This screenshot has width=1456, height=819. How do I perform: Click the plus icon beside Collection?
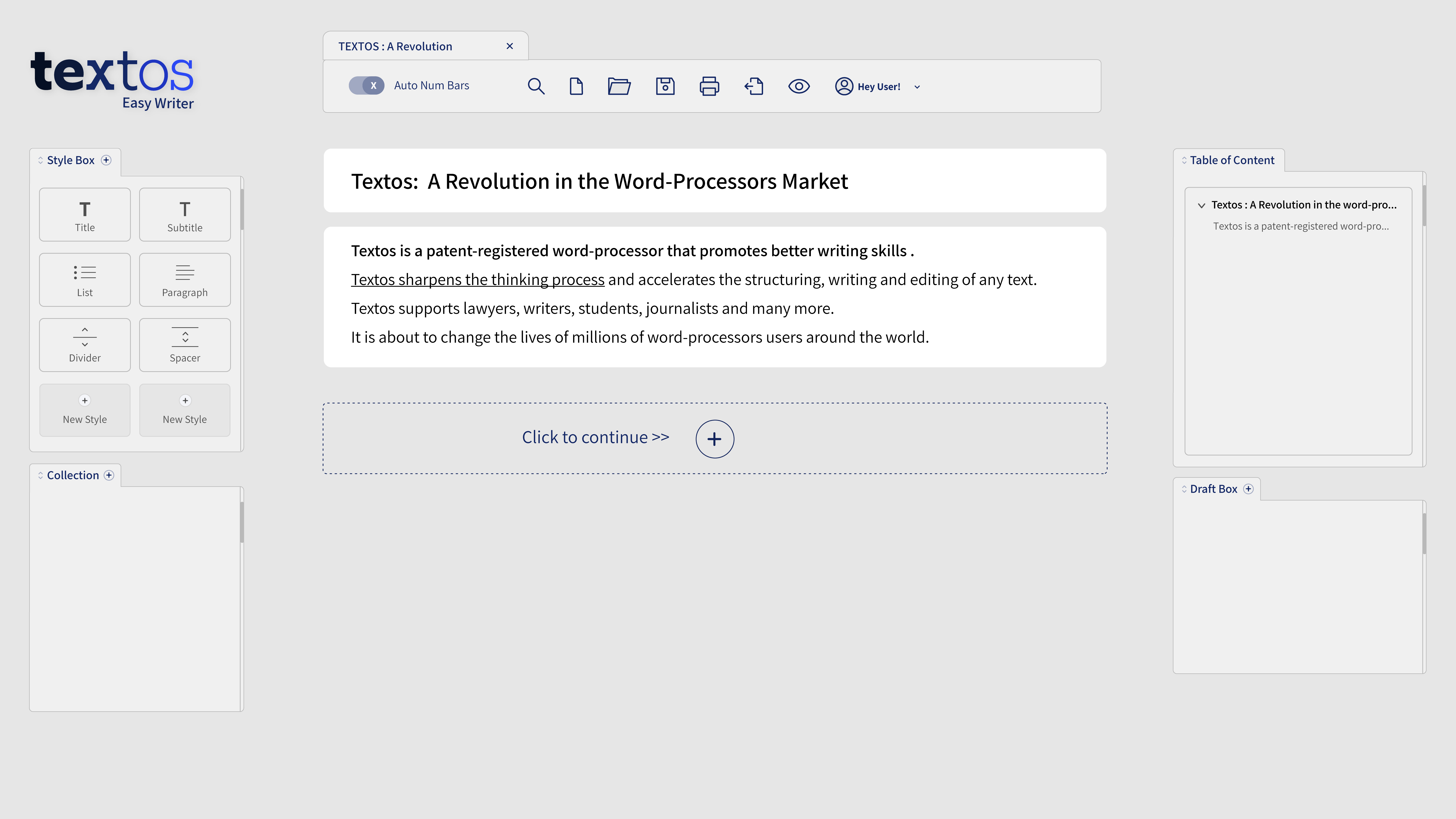click(x=109, y=475)
